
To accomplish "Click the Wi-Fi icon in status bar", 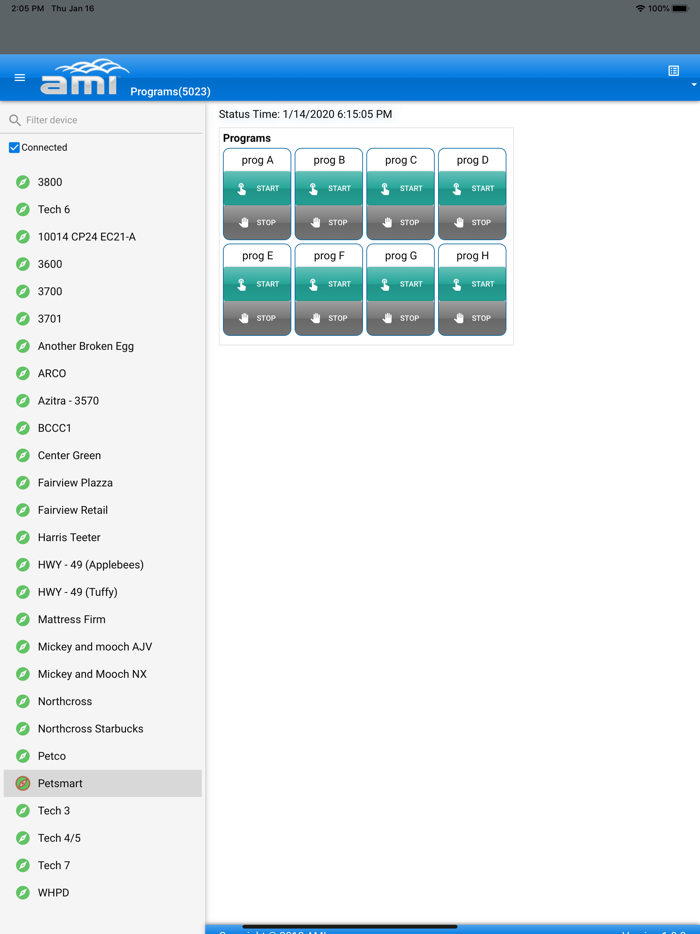I will 640,8.
